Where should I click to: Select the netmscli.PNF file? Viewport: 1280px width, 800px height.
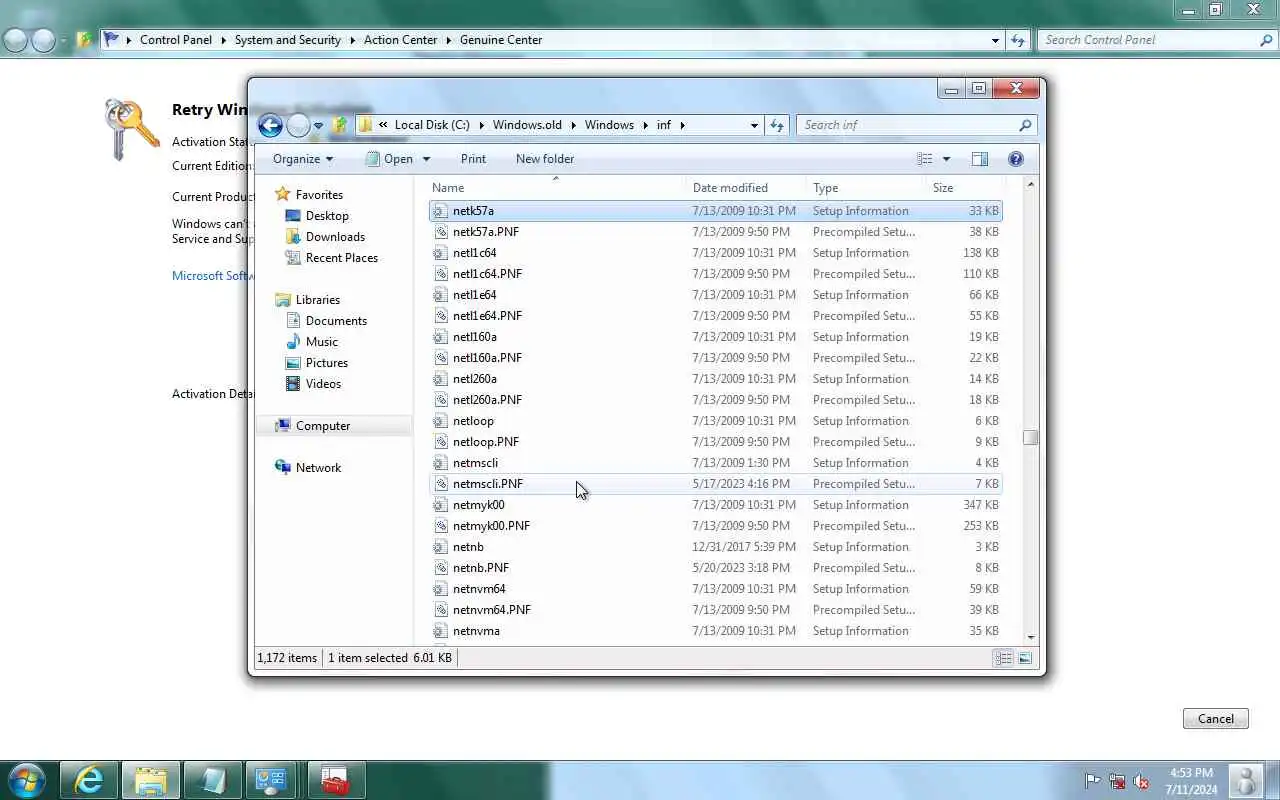pos(715,484)
